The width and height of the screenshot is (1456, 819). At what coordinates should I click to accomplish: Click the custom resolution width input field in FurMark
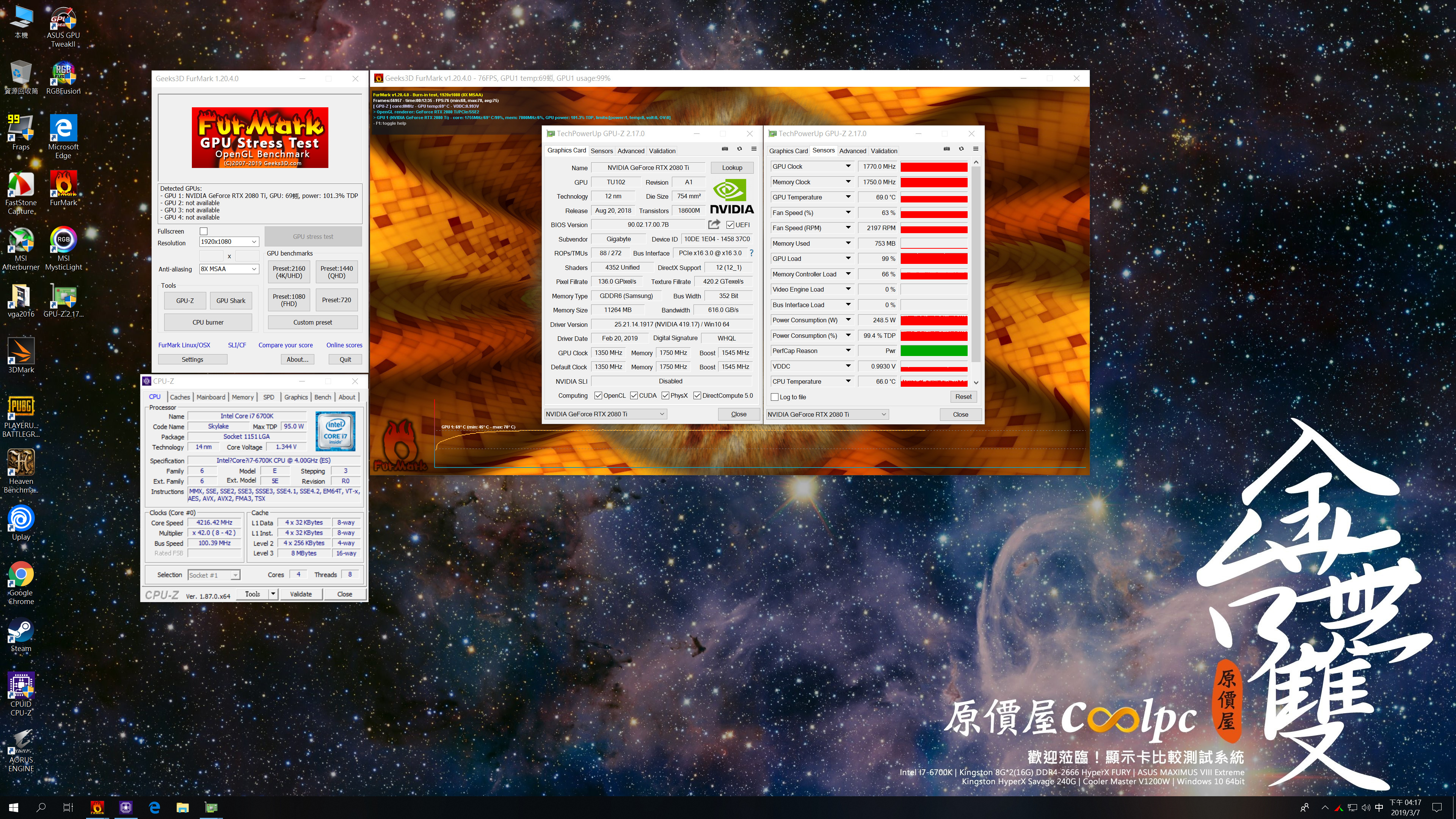coord(212,256)
